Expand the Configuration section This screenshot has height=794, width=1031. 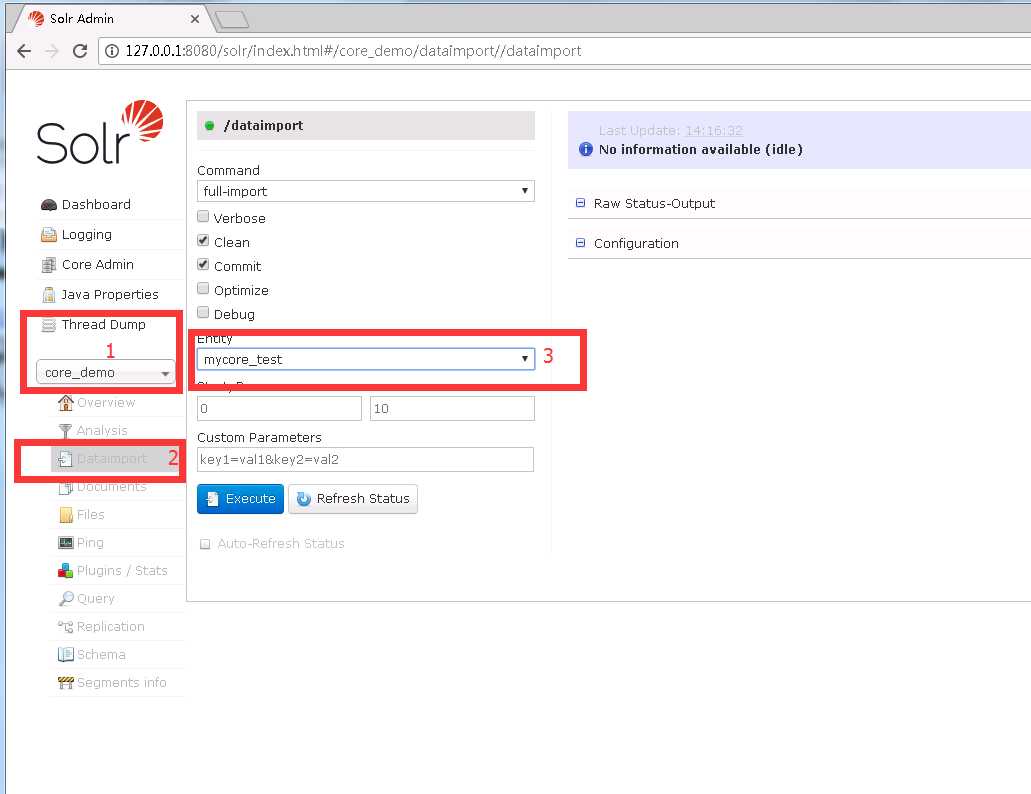click(x=636, y=244)
